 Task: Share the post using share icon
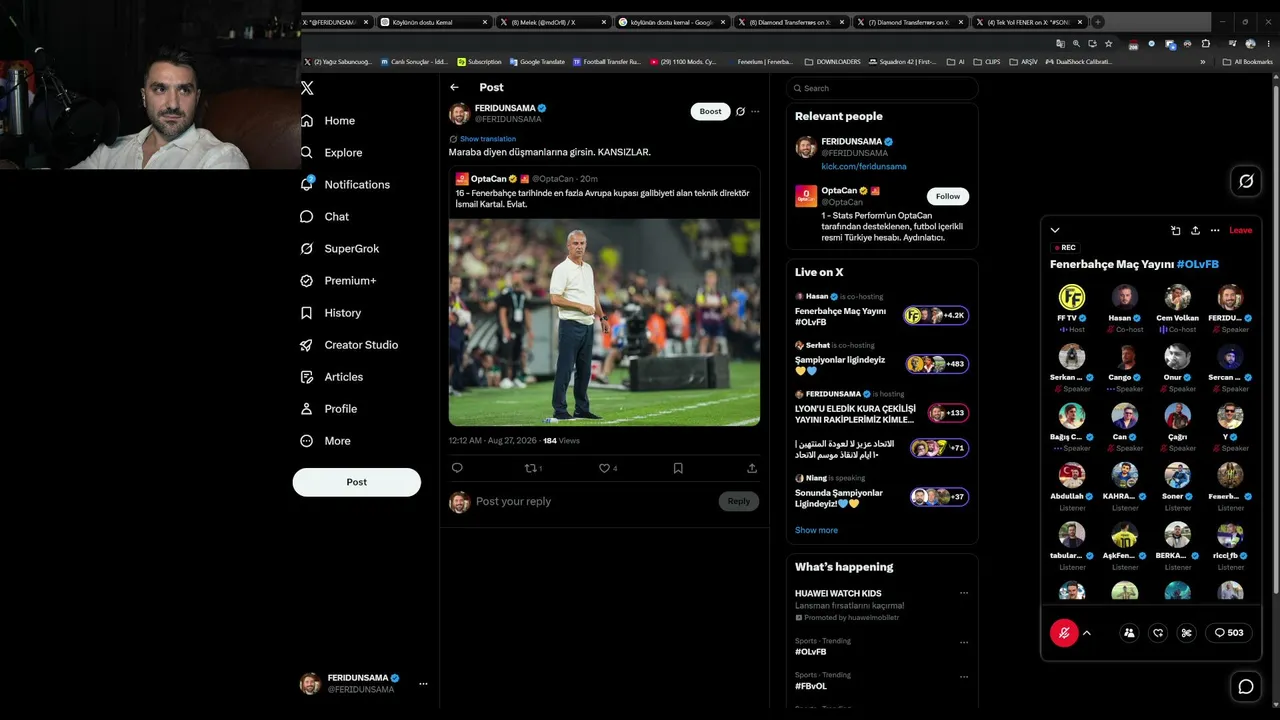[752, 468]
